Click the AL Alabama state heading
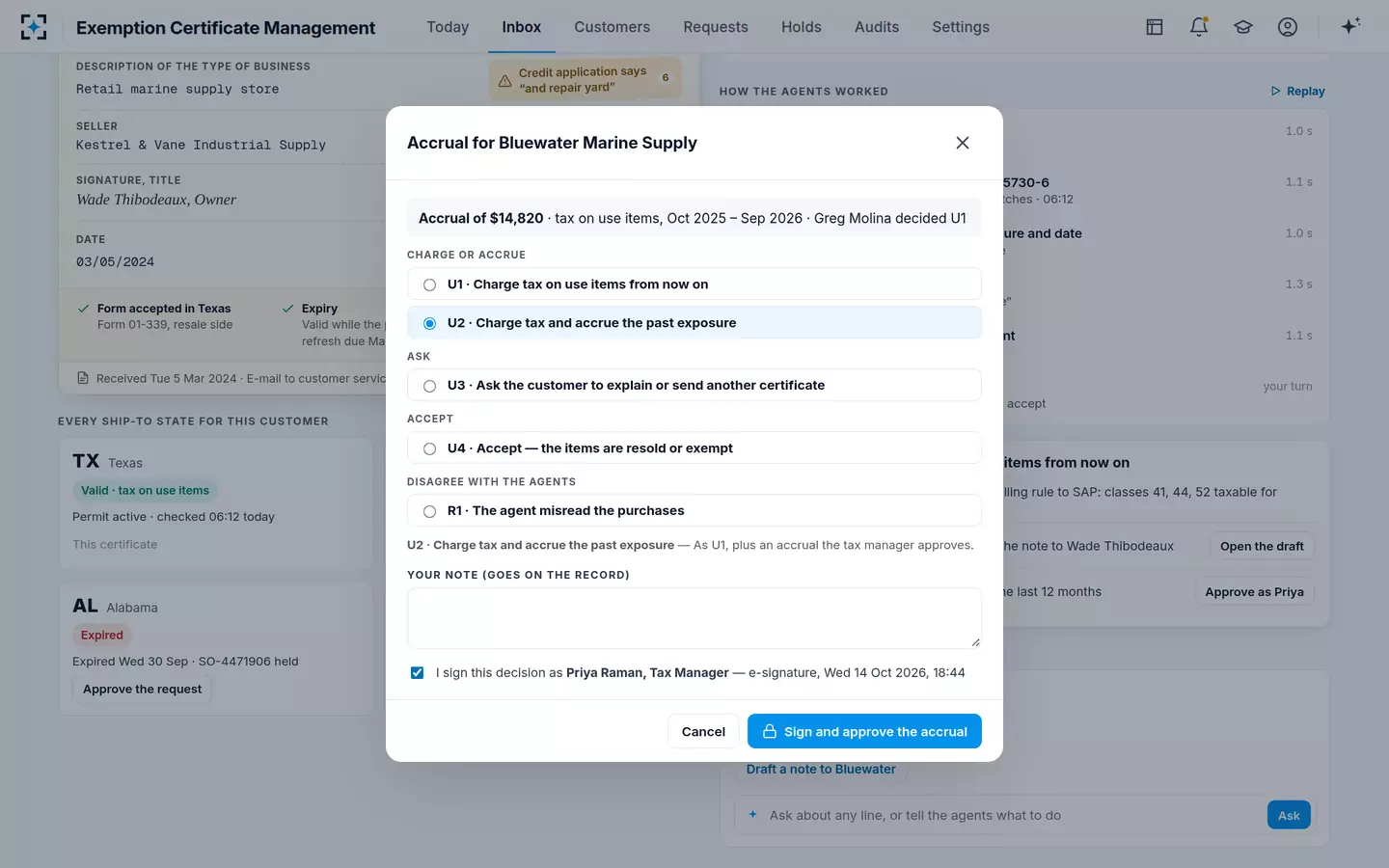This screenshot has height=868, width=1389. point(115,606)
